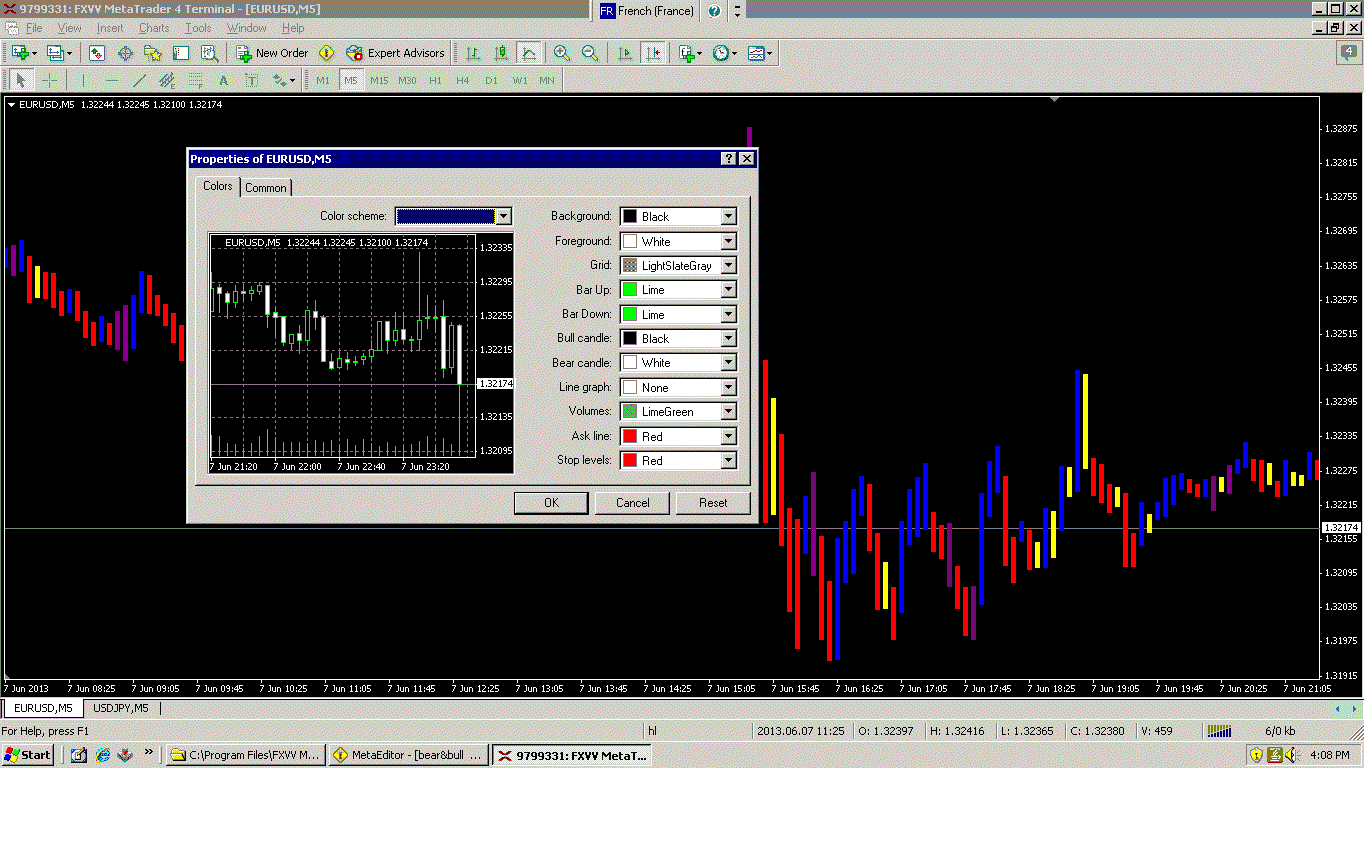The image size is (1364, 864).
Task: Click the Ask line Red color swatch
Action: click(x=630, y=436)
